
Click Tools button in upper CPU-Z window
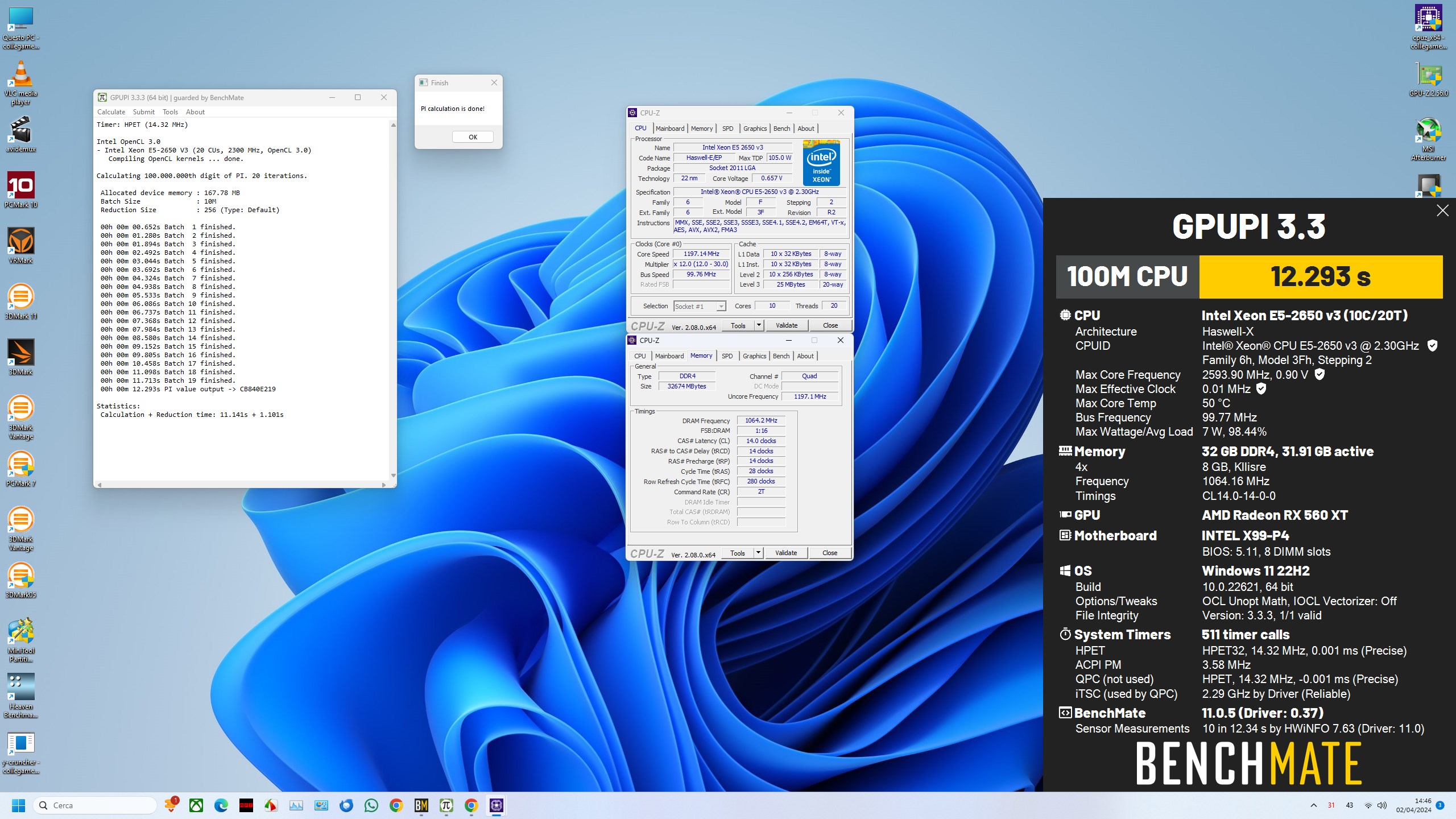click(738, 325)
